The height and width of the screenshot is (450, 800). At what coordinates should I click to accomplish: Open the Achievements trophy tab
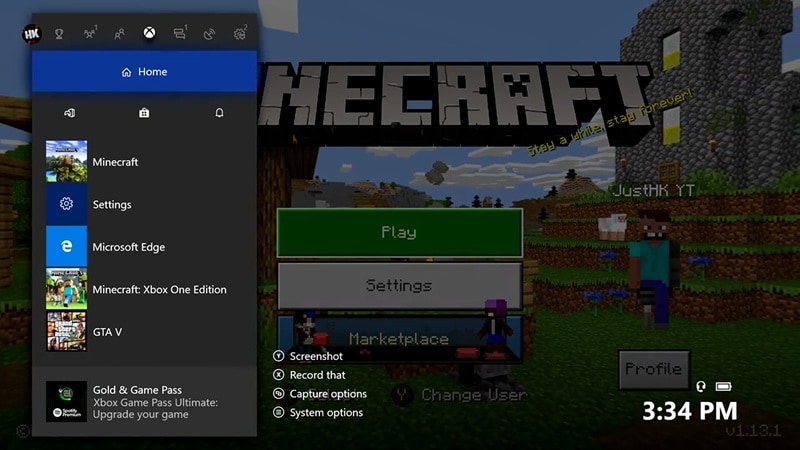tap(59, 34)
